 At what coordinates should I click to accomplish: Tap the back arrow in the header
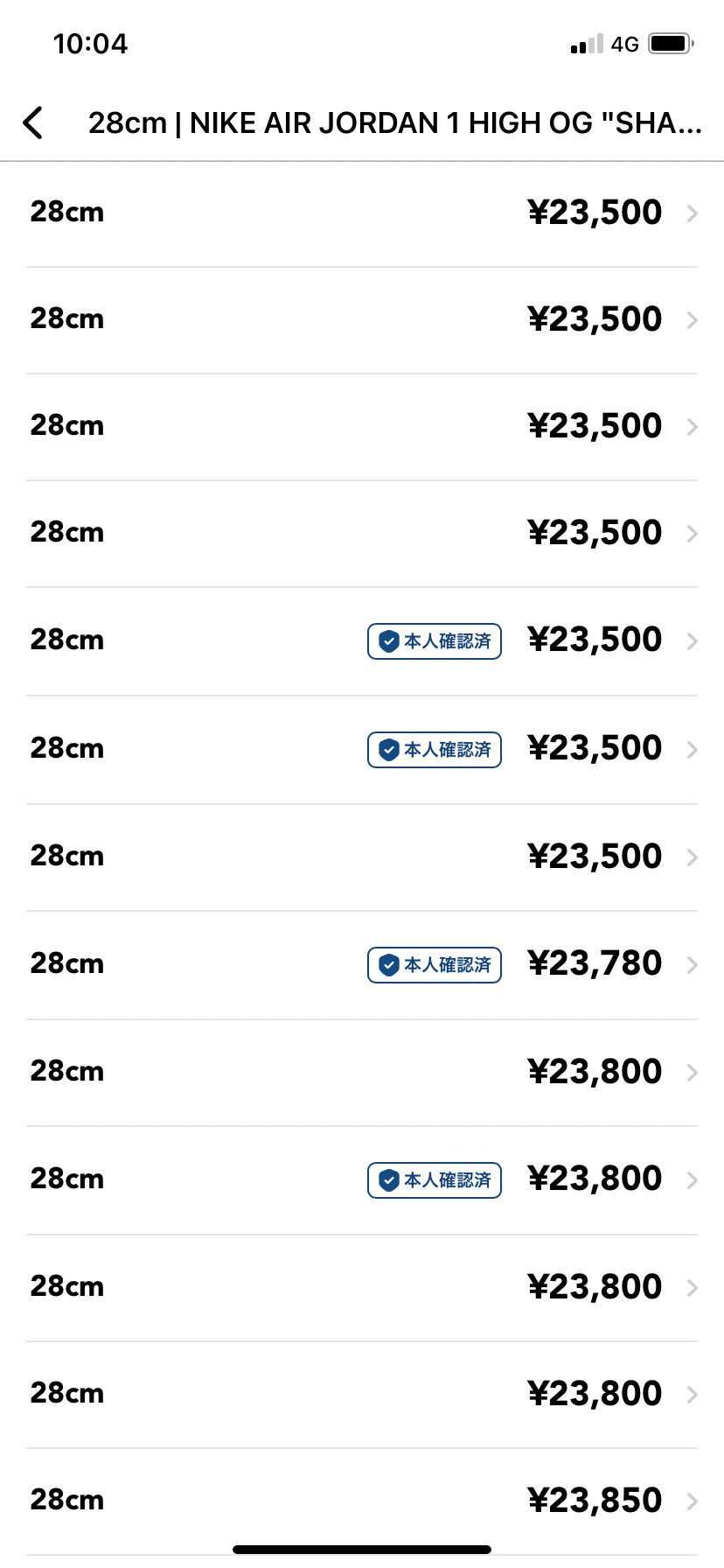click(x=33, y=123)
